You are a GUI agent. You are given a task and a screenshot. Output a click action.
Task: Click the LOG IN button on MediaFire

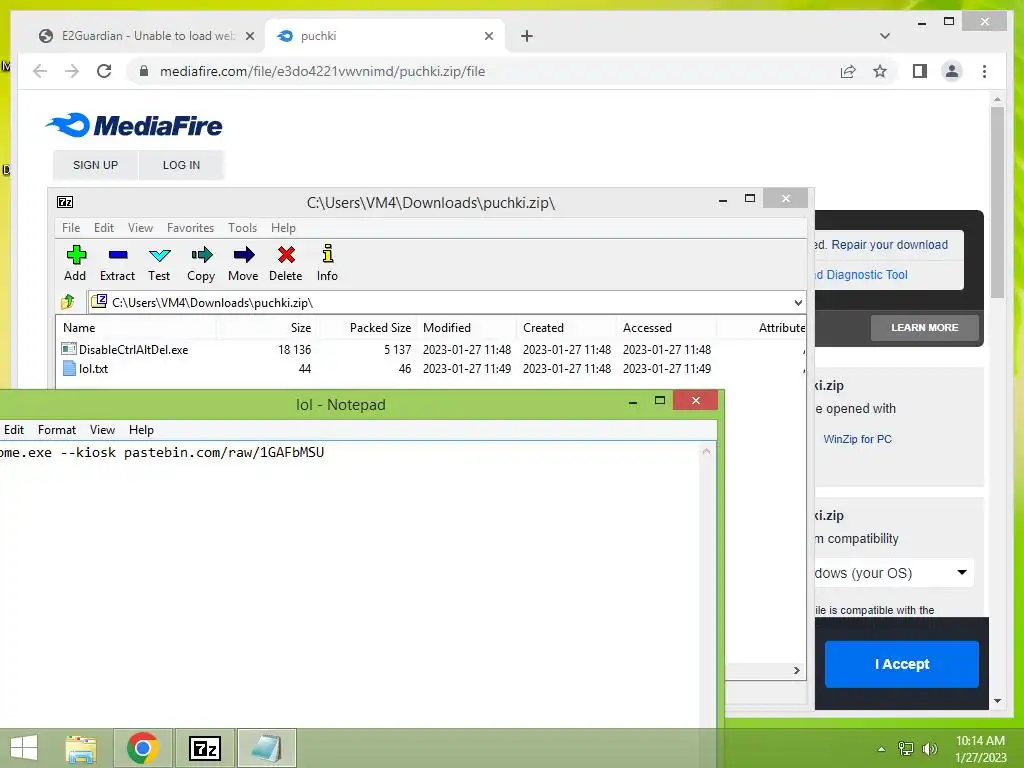point(182,165)
